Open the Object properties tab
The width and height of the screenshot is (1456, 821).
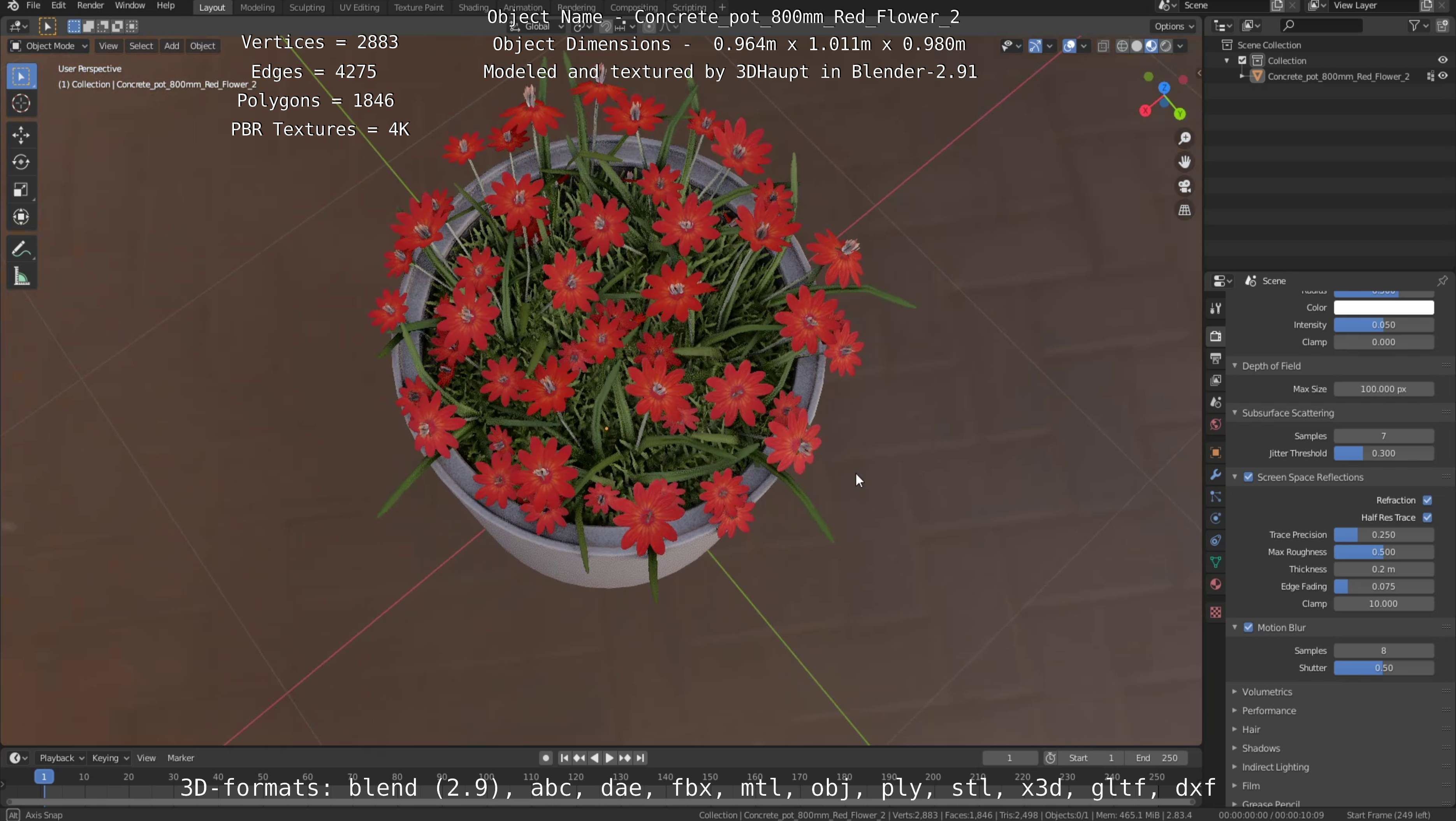point(1216,453)
